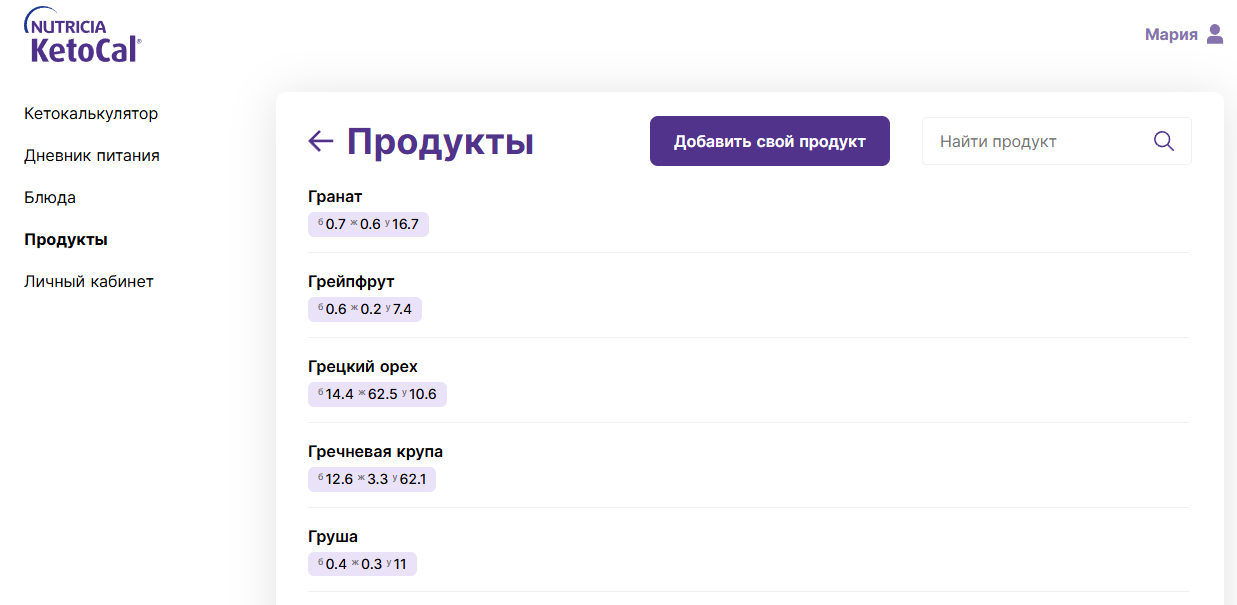Select Блюда in the navigation menu
Viewport: 1237px width, 605px height.
49,197
